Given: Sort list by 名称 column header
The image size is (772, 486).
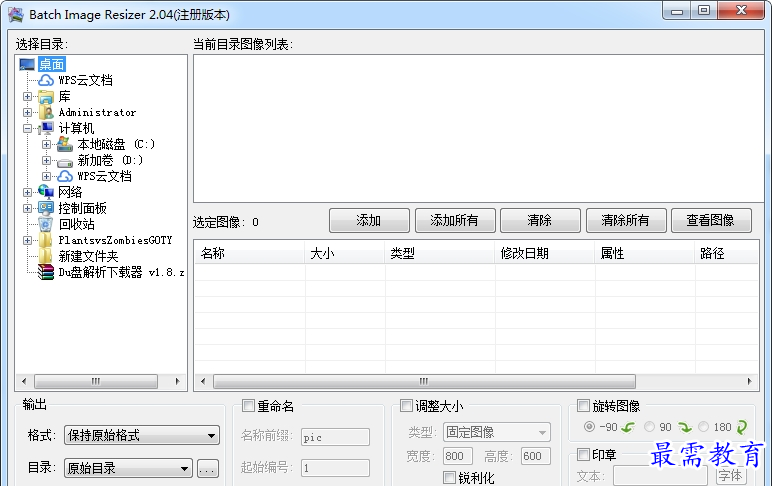Looking at the screenshot, I should point(250,254).
